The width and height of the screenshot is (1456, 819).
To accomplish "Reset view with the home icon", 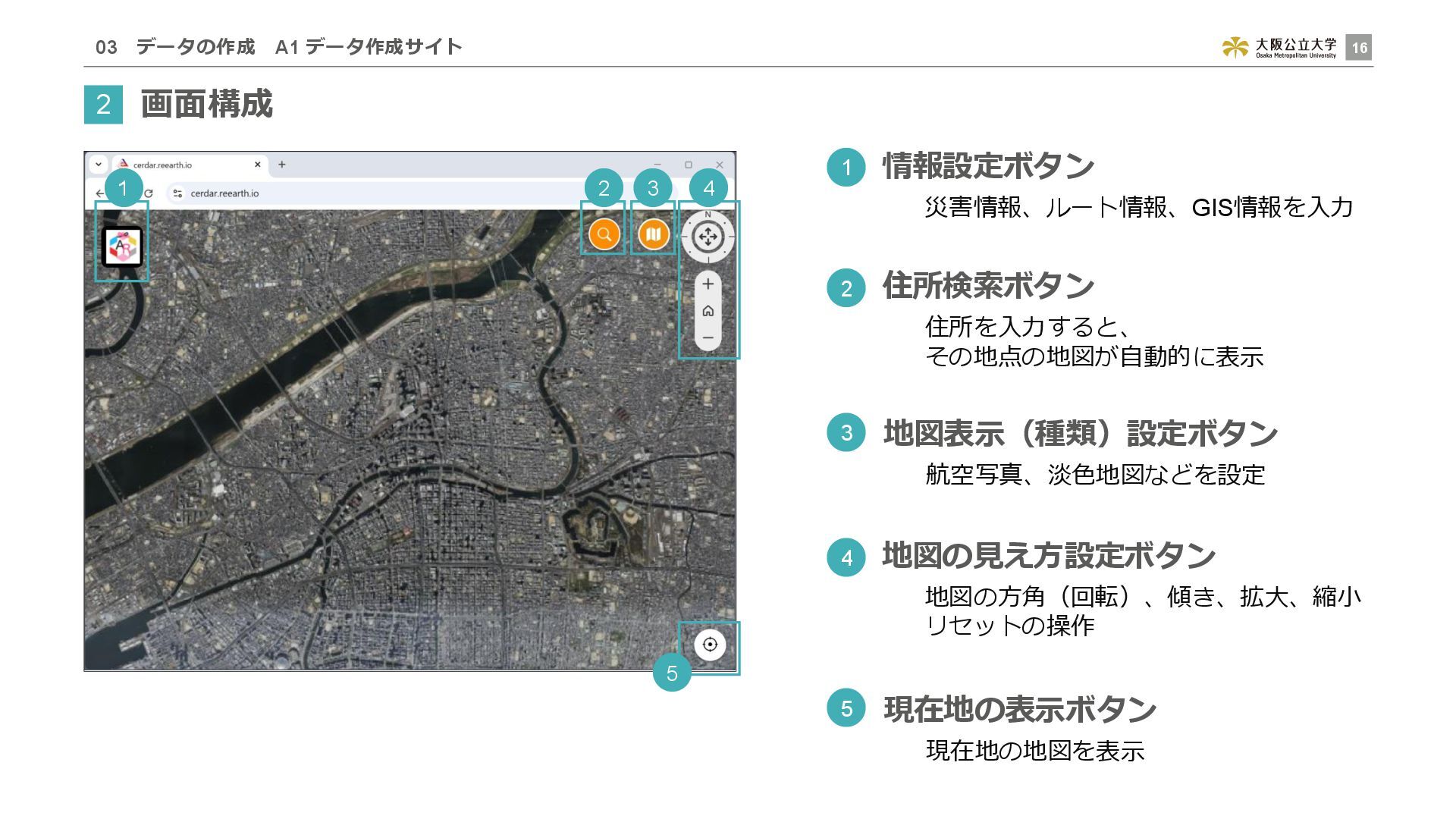I will coord(708,311).
